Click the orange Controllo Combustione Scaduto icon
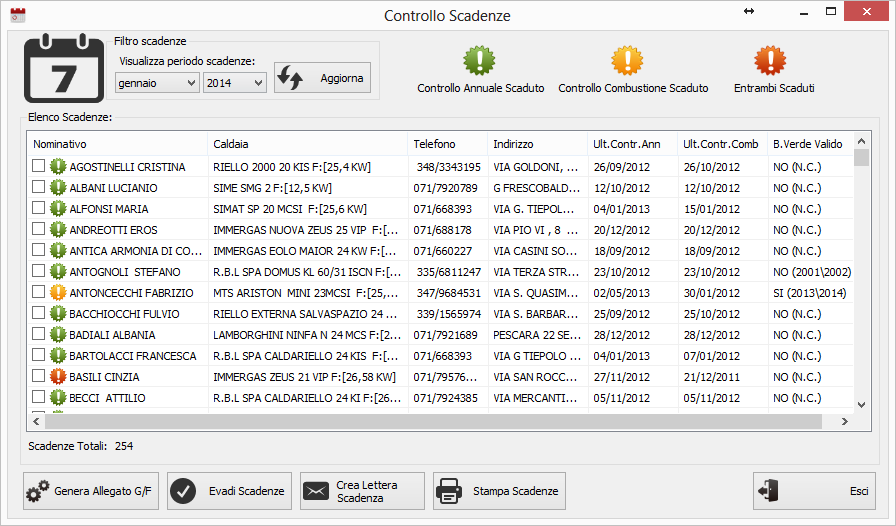 pyautogui.click(x=627, y=61)
